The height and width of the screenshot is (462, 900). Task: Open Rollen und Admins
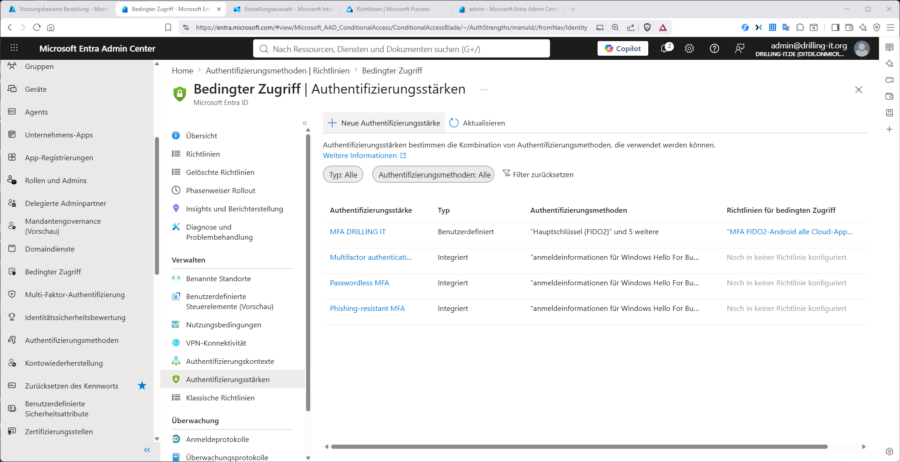click(x=56, y=180)
